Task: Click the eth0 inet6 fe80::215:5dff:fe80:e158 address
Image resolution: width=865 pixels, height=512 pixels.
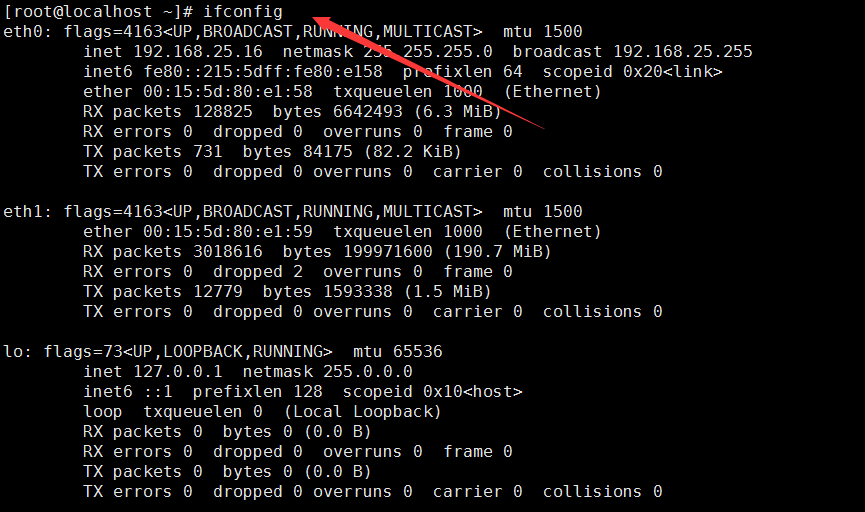Action: pyautogui.click(x=263, y=72)
